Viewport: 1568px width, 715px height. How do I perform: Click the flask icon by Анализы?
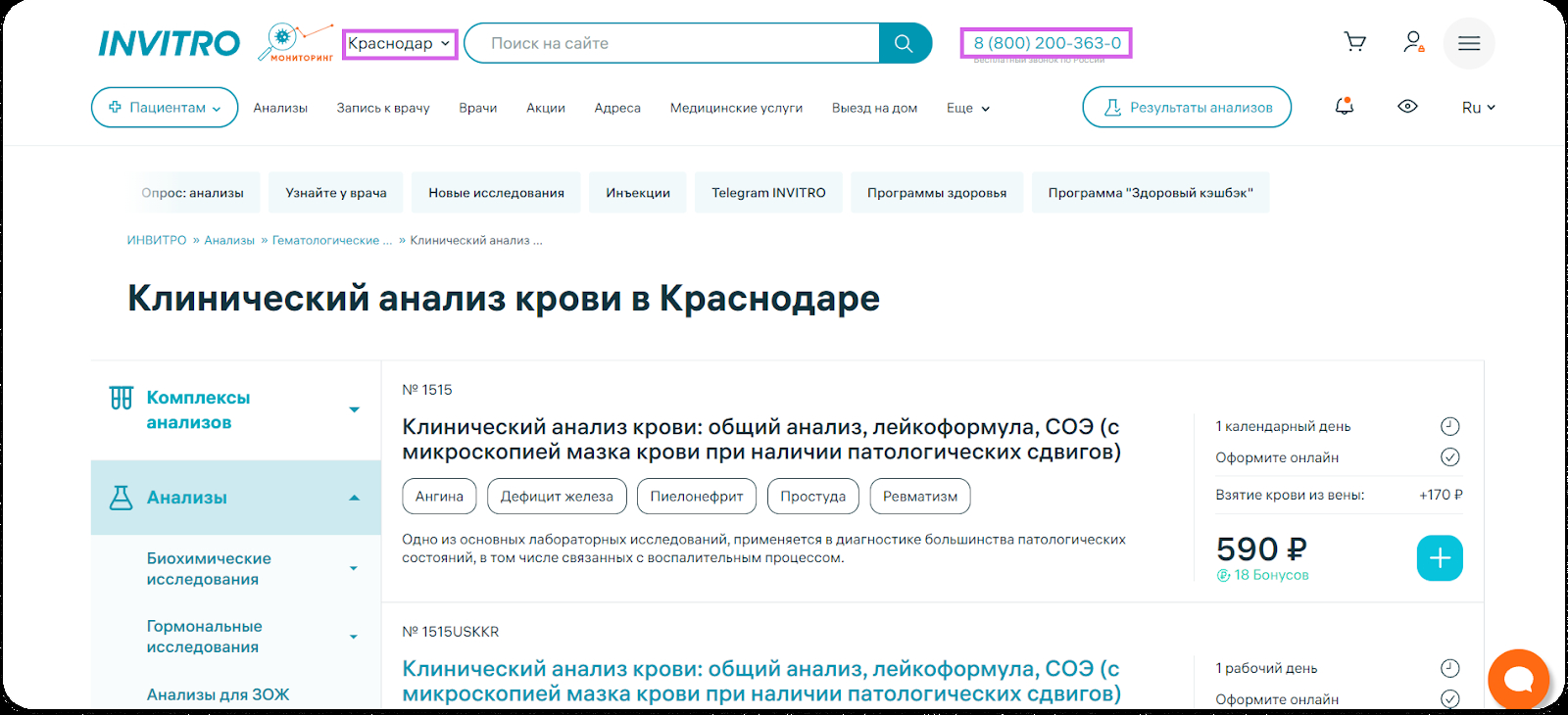tap(122, 498)
